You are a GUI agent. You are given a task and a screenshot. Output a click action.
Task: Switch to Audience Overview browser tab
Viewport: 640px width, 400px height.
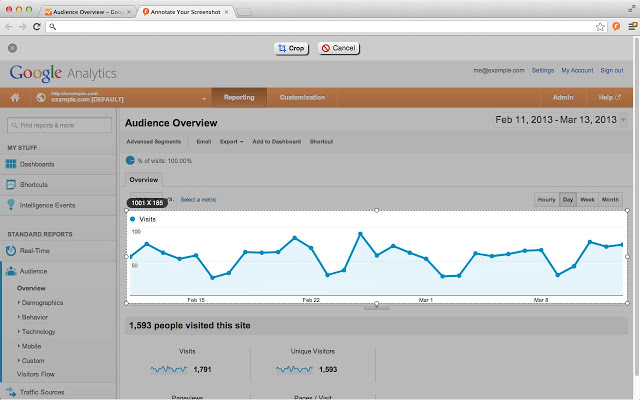88,12
